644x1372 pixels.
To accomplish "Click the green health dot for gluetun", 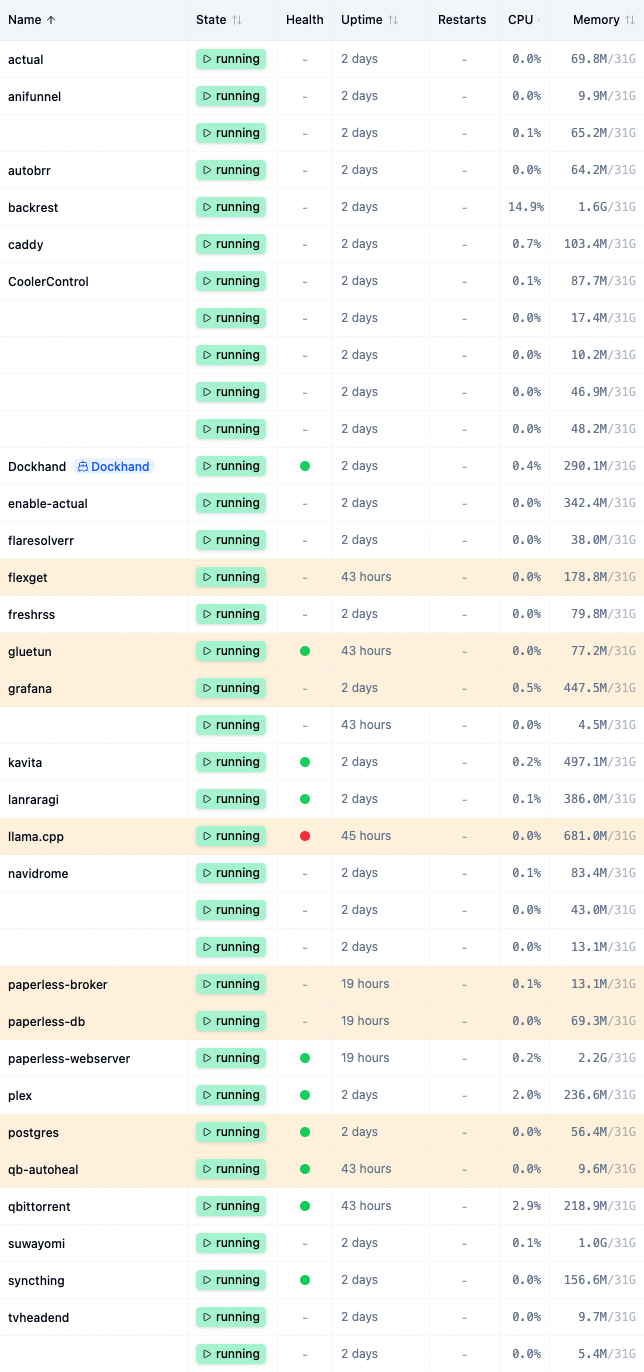I will (305, 651).
